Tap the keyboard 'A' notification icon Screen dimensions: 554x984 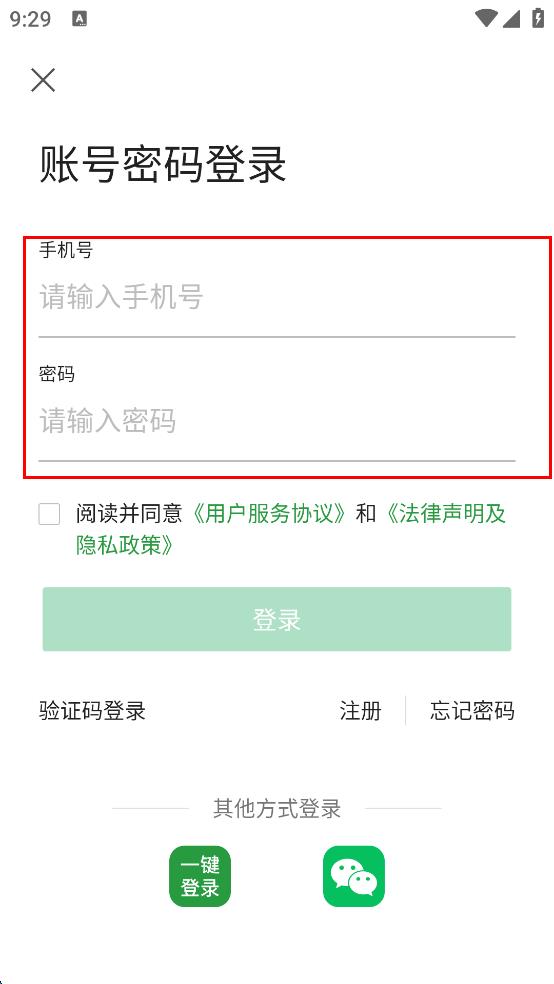click(80, 19)
